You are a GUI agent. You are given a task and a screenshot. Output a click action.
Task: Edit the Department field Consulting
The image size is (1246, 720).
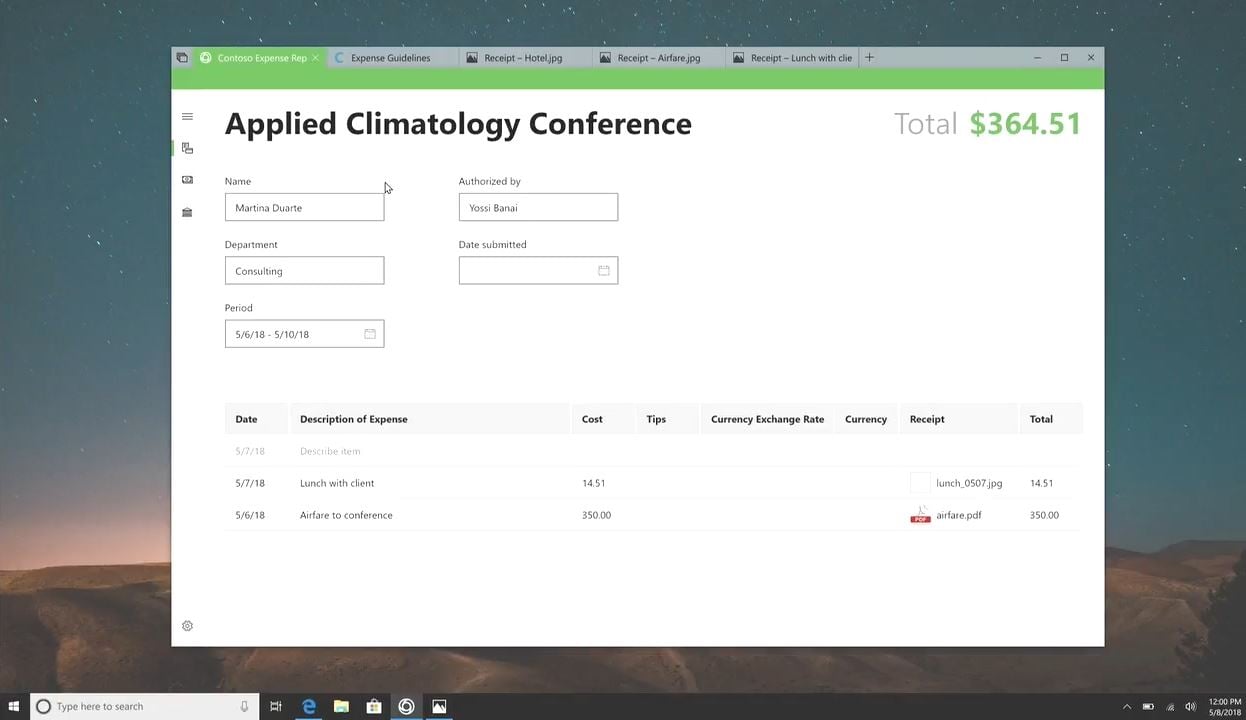[304, 271]
